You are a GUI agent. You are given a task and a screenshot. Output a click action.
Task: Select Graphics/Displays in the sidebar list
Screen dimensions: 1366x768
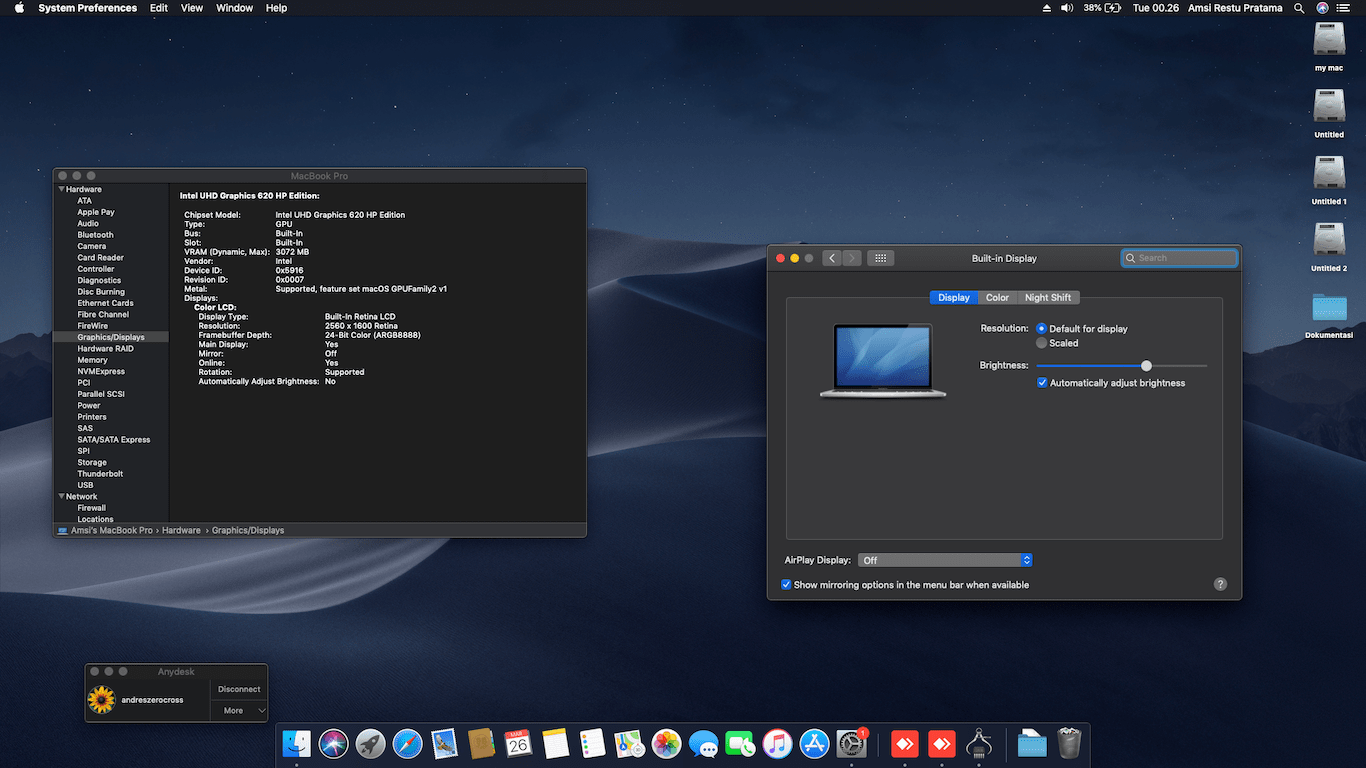tap(111, 337)
